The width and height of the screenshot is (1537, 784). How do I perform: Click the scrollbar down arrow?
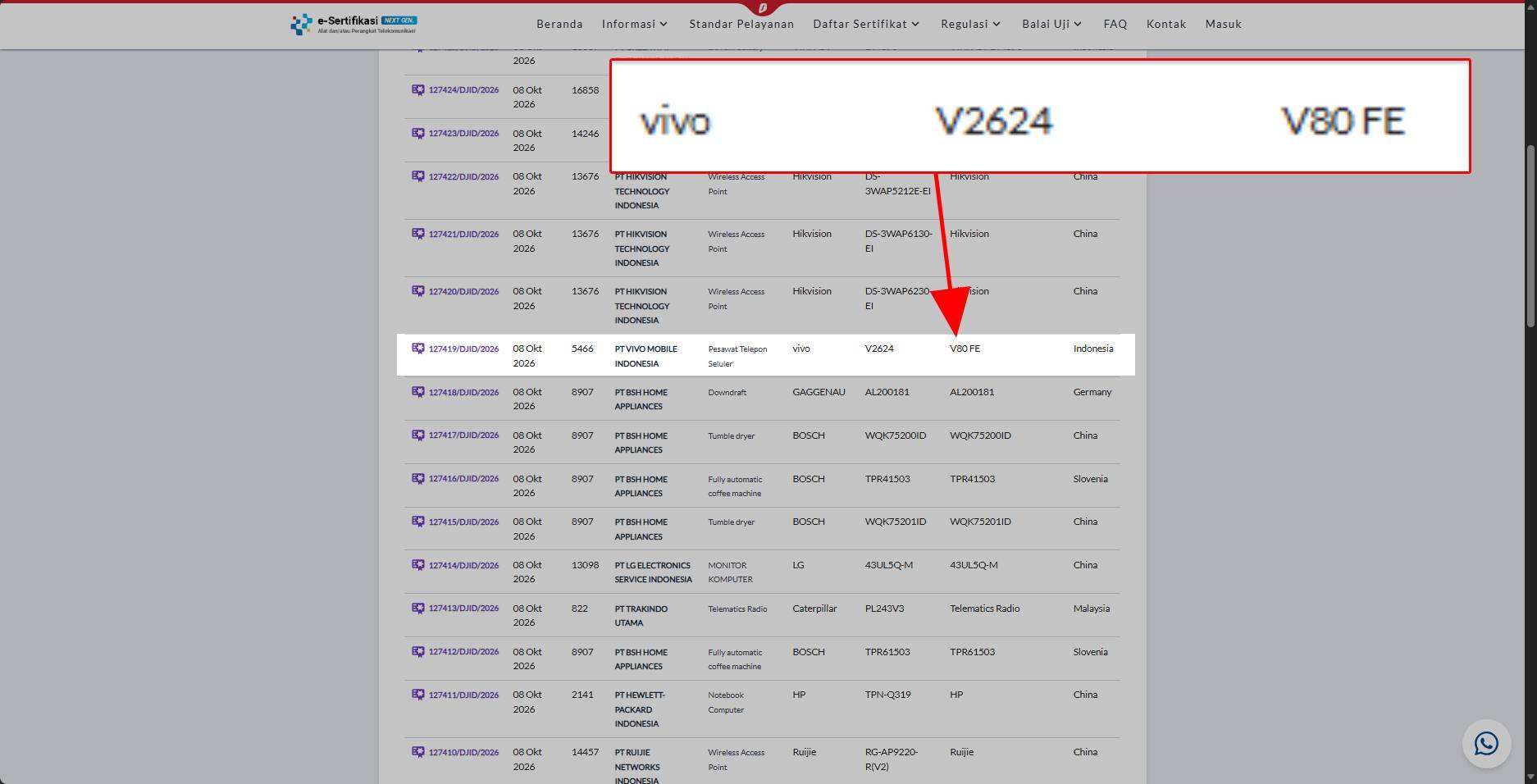(x=1530, y=777)
